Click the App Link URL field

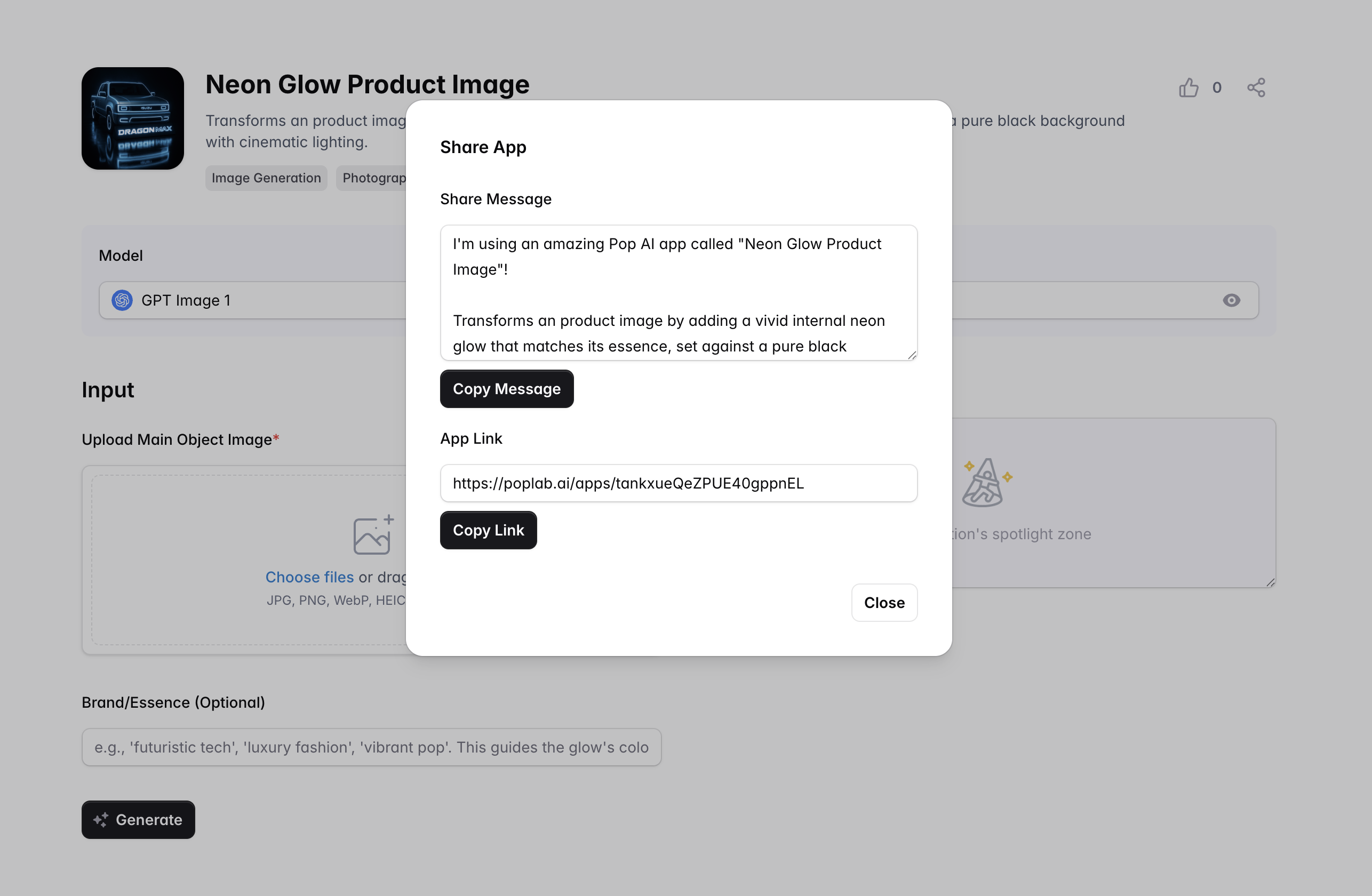[x=678, y=483]
